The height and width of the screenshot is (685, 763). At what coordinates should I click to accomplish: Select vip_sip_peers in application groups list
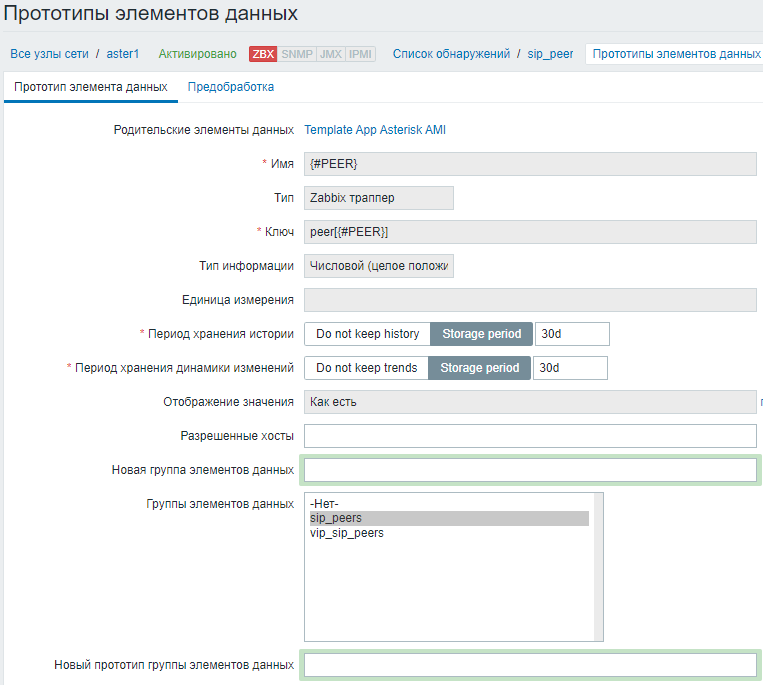point(347,533)
